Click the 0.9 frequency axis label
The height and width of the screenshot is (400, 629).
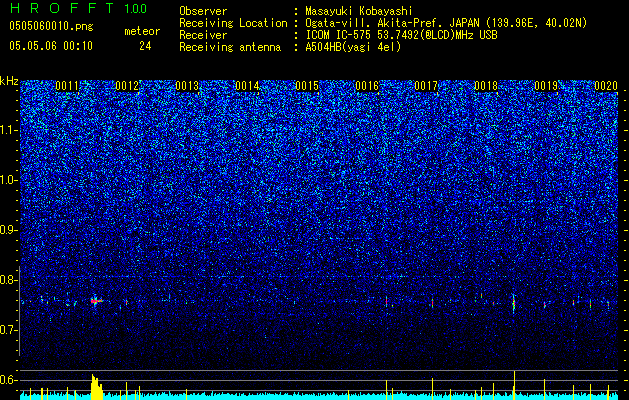pyautogui.click(x=9, y=230)
